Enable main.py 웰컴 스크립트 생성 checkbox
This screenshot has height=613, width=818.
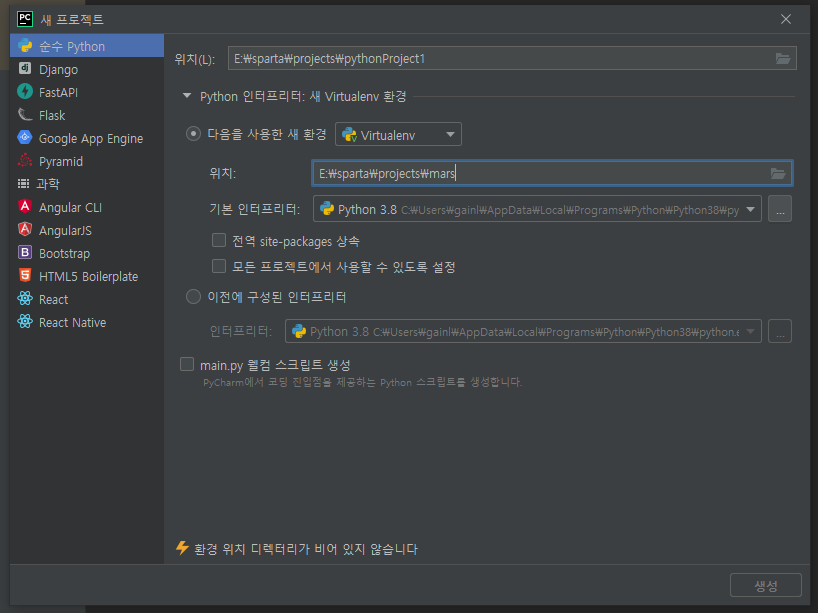187,364
